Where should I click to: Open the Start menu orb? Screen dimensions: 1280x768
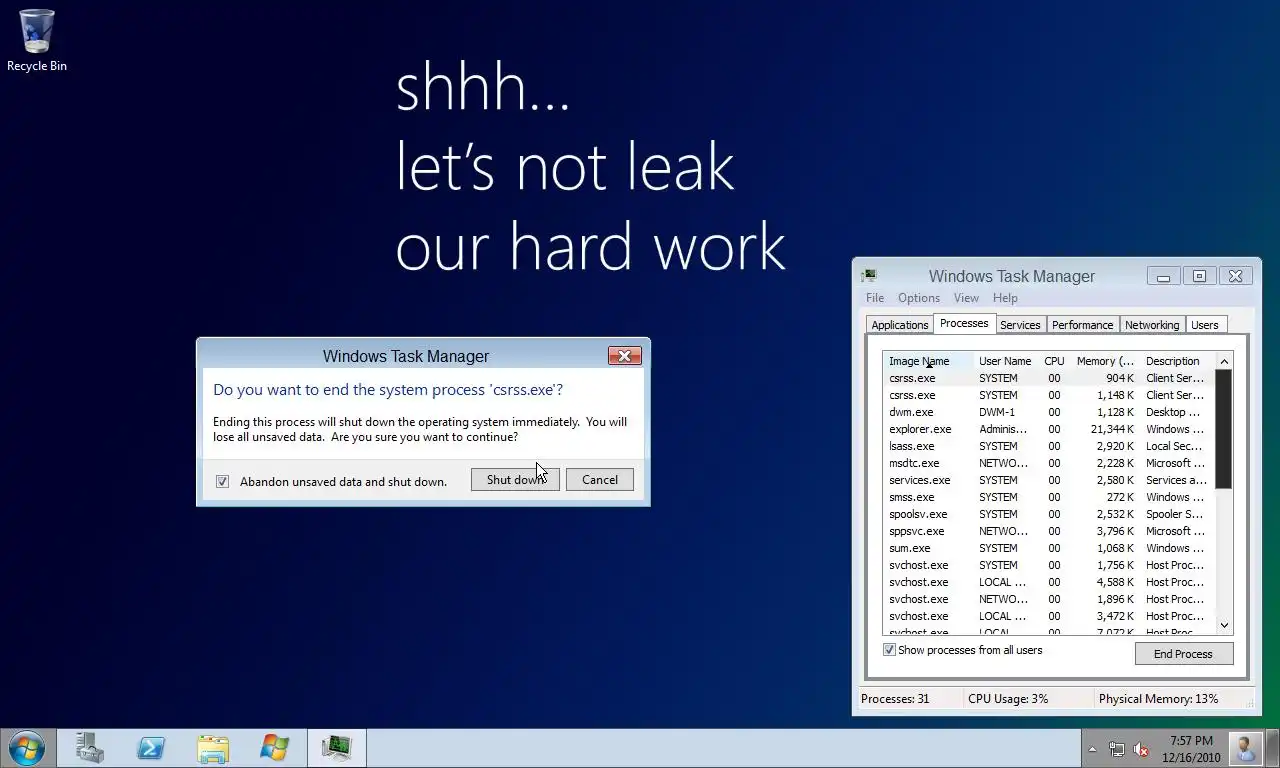(27, 748)
